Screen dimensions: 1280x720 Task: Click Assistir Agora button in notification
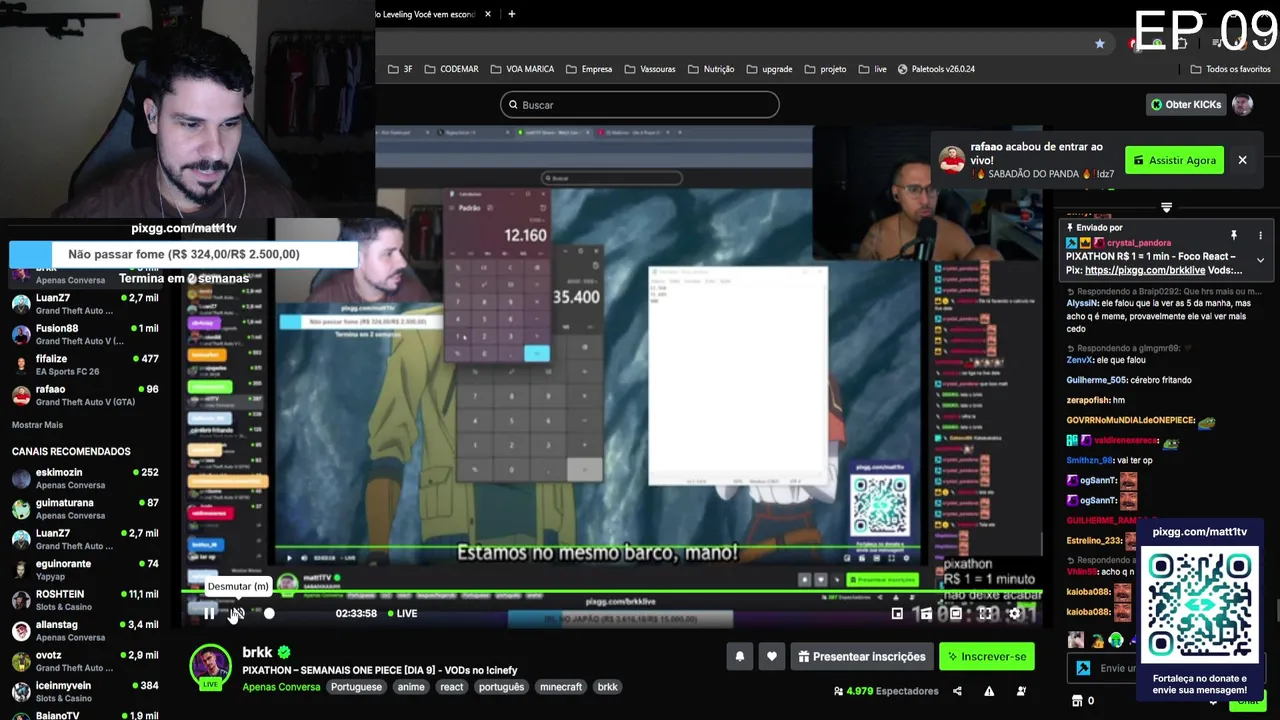1174,160
